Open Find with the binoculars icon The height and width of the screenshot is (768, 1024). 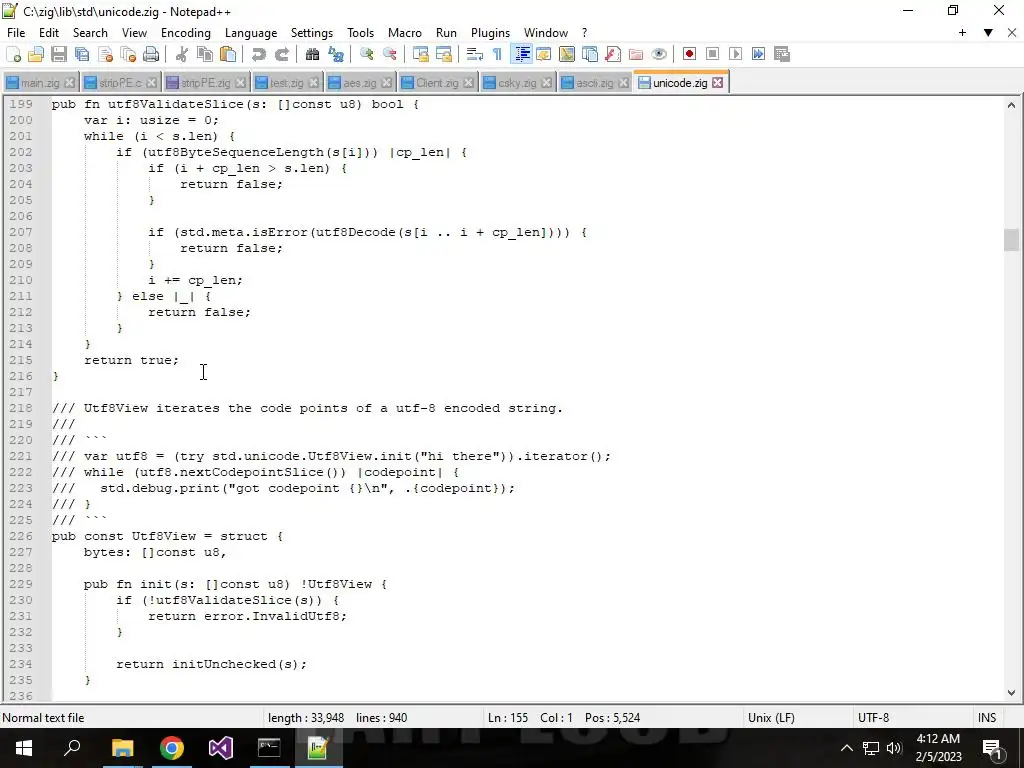(312, 54)
